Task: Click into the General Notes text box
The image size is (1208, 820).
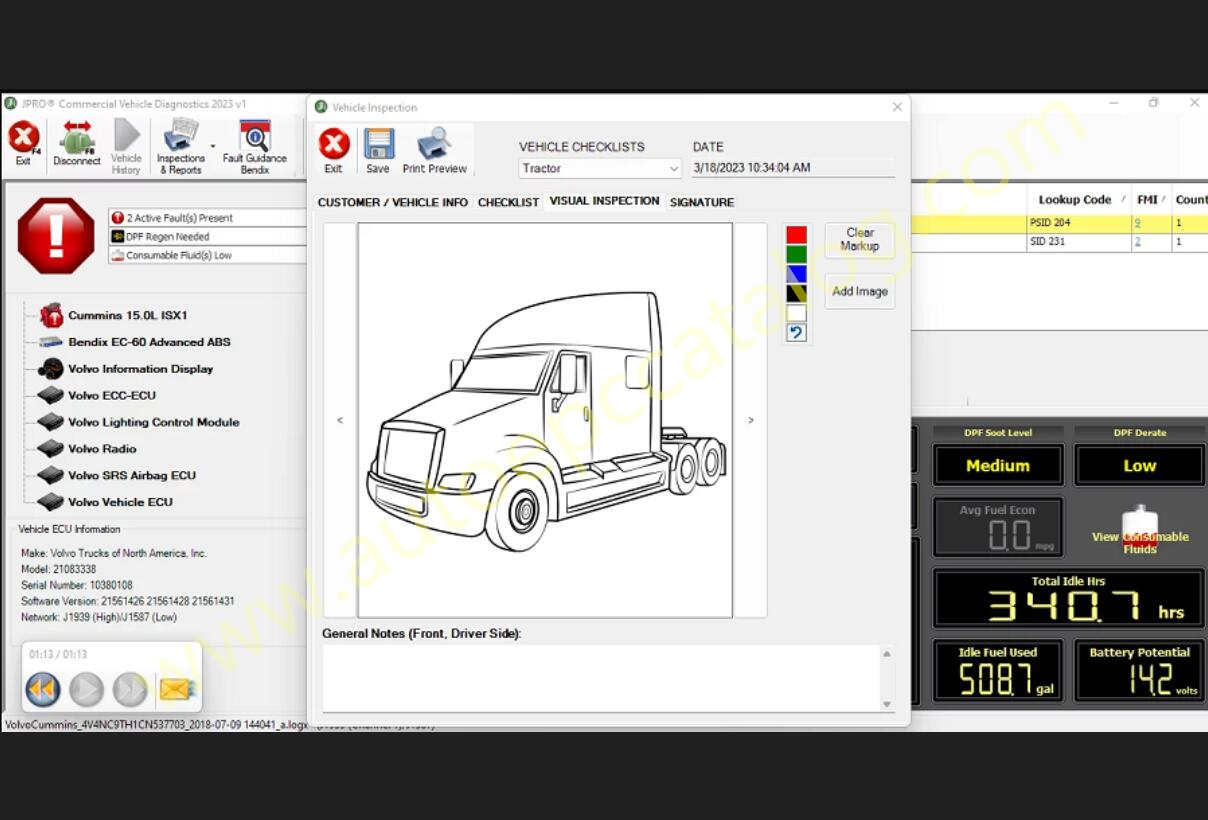Action: click(x=600, y=678)
